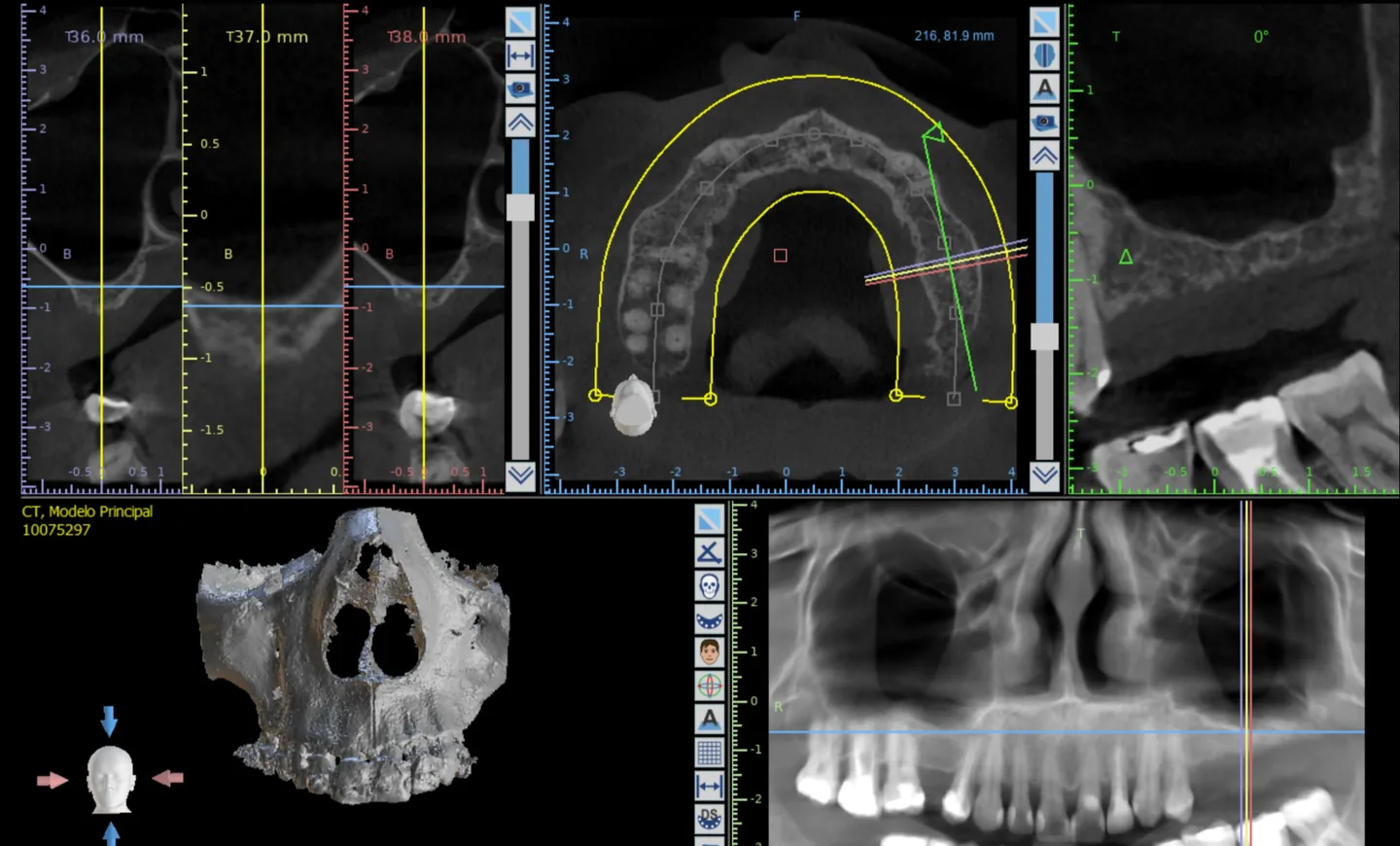Click the red square marker in the axial view
This screenshot has height=846, width=1400.
[x=780, y=256]
